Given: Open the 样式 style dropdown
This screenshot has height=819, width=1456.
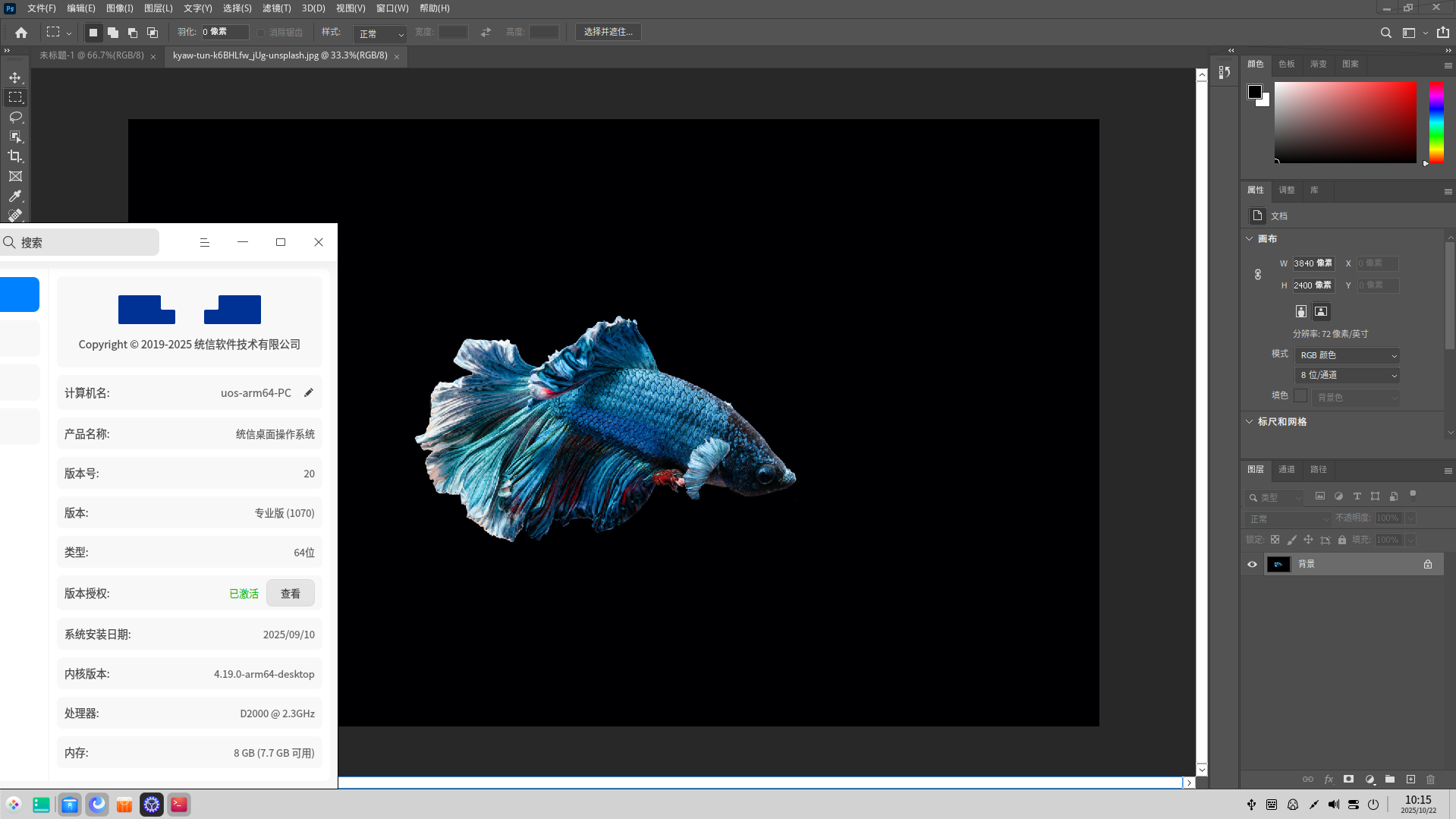Looking at the screenshot, I should pos(380,33).
